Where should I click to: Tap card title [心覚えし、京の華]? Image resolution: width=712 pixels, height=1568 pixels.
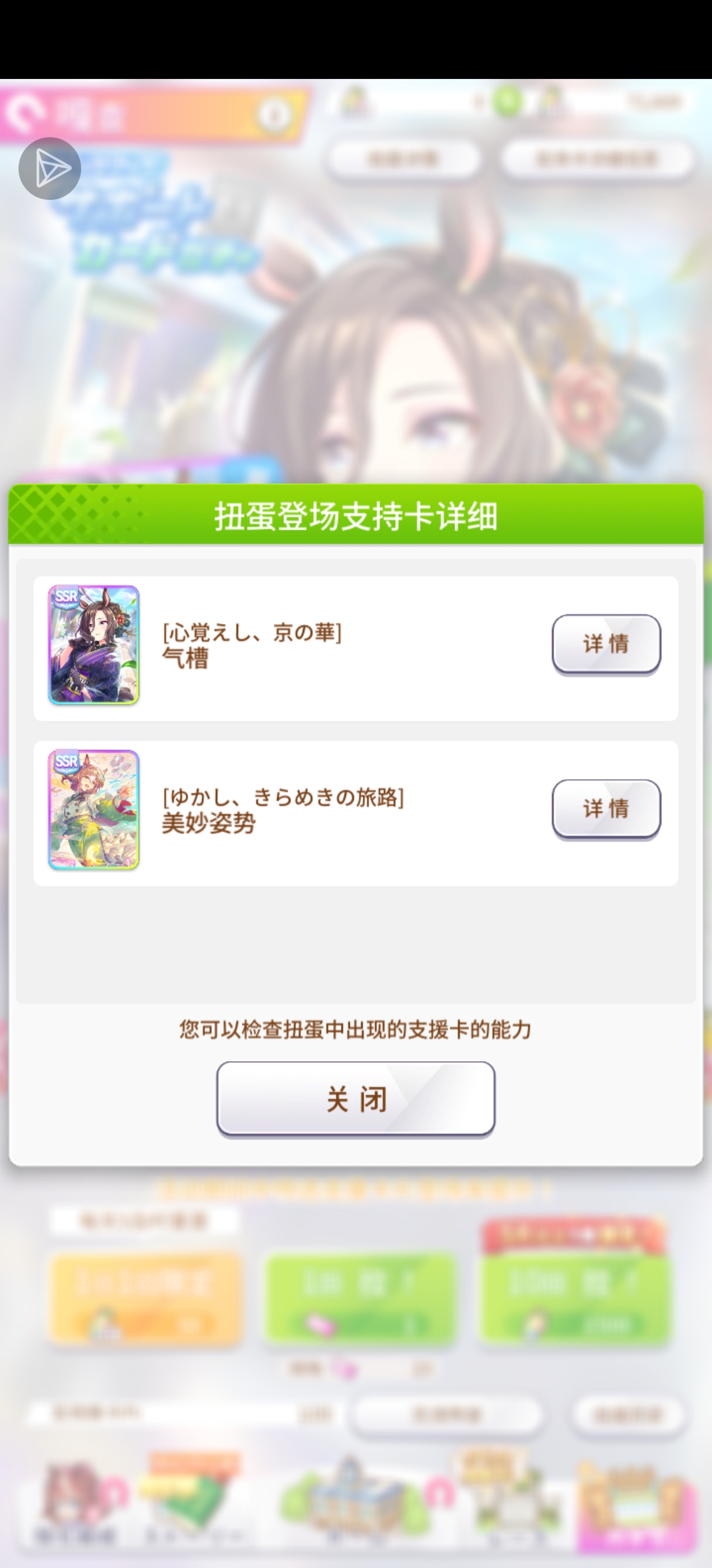pyautogui.click(x=252, y=632)
